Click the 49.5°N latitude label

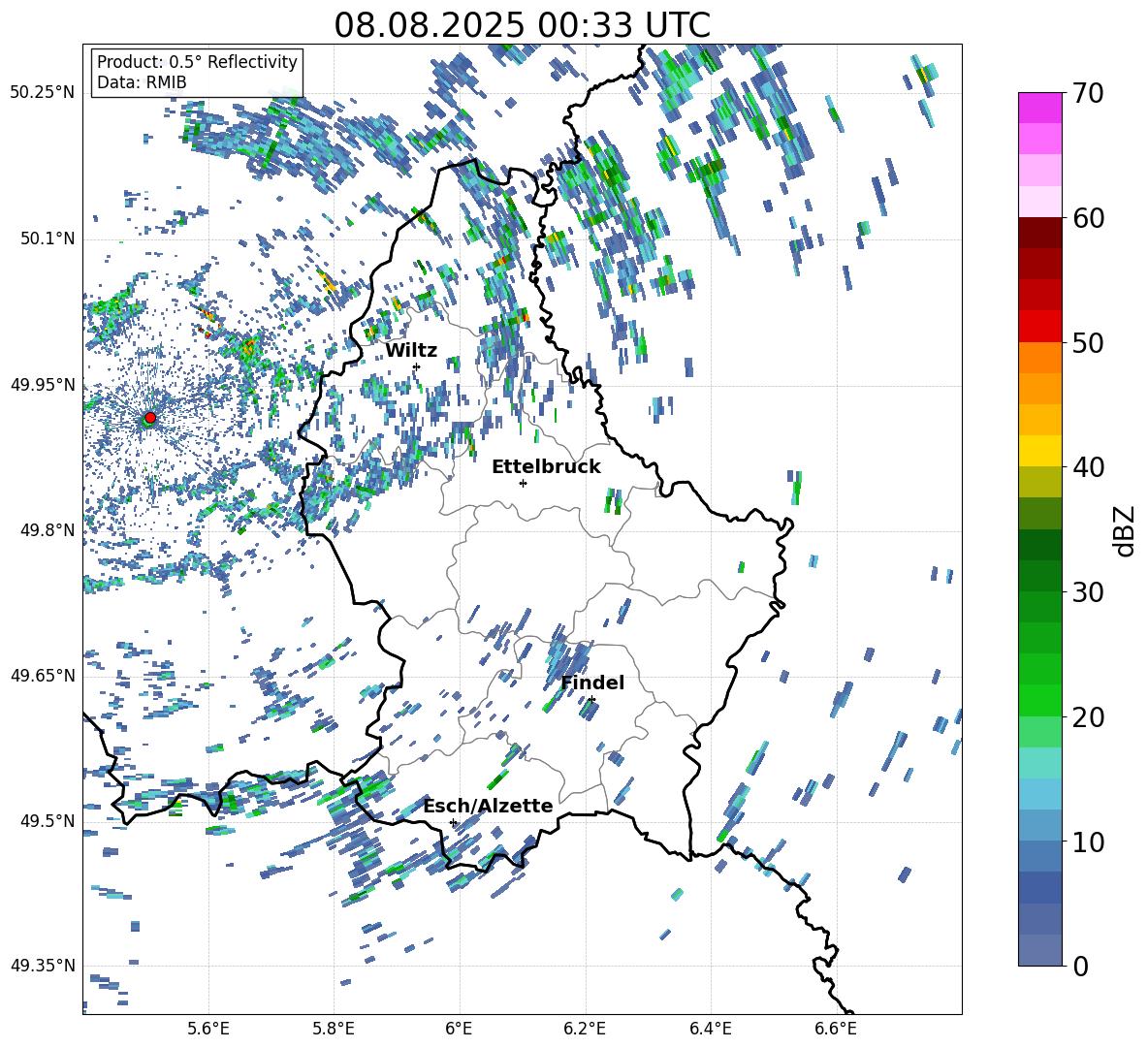tap(47, 821)
